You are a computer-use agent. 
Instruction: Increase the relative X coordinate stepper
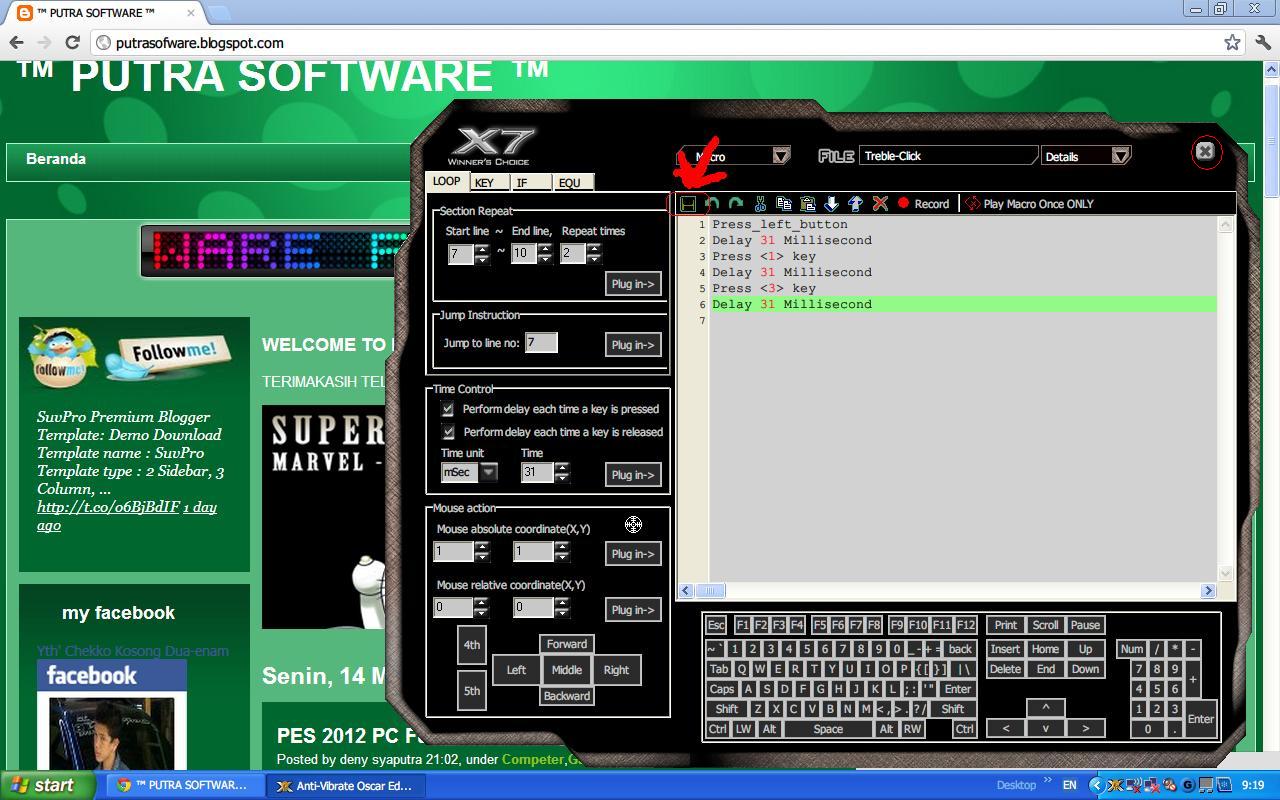click(482, 602)
